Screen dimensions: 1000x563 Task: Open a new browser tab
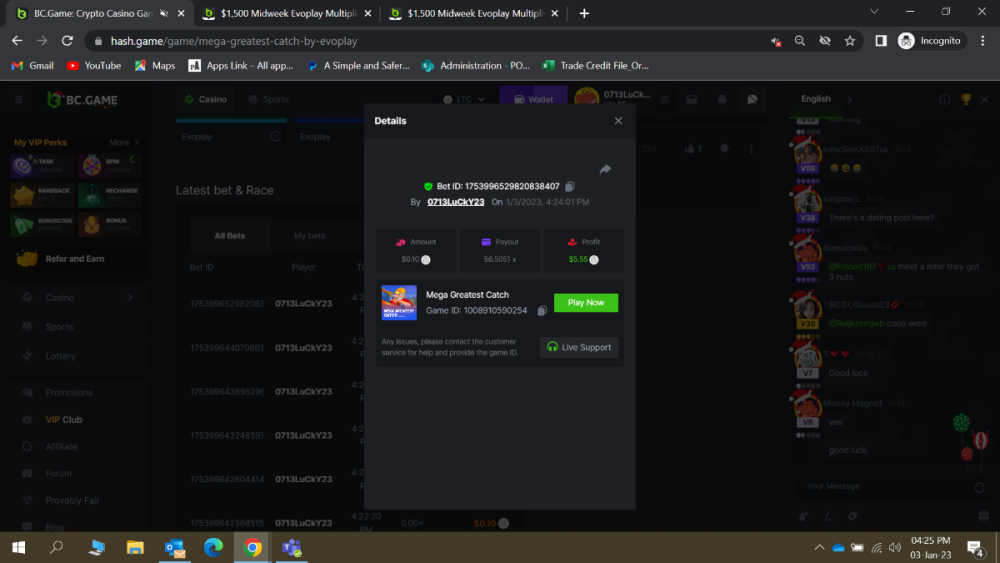point(584,13)
